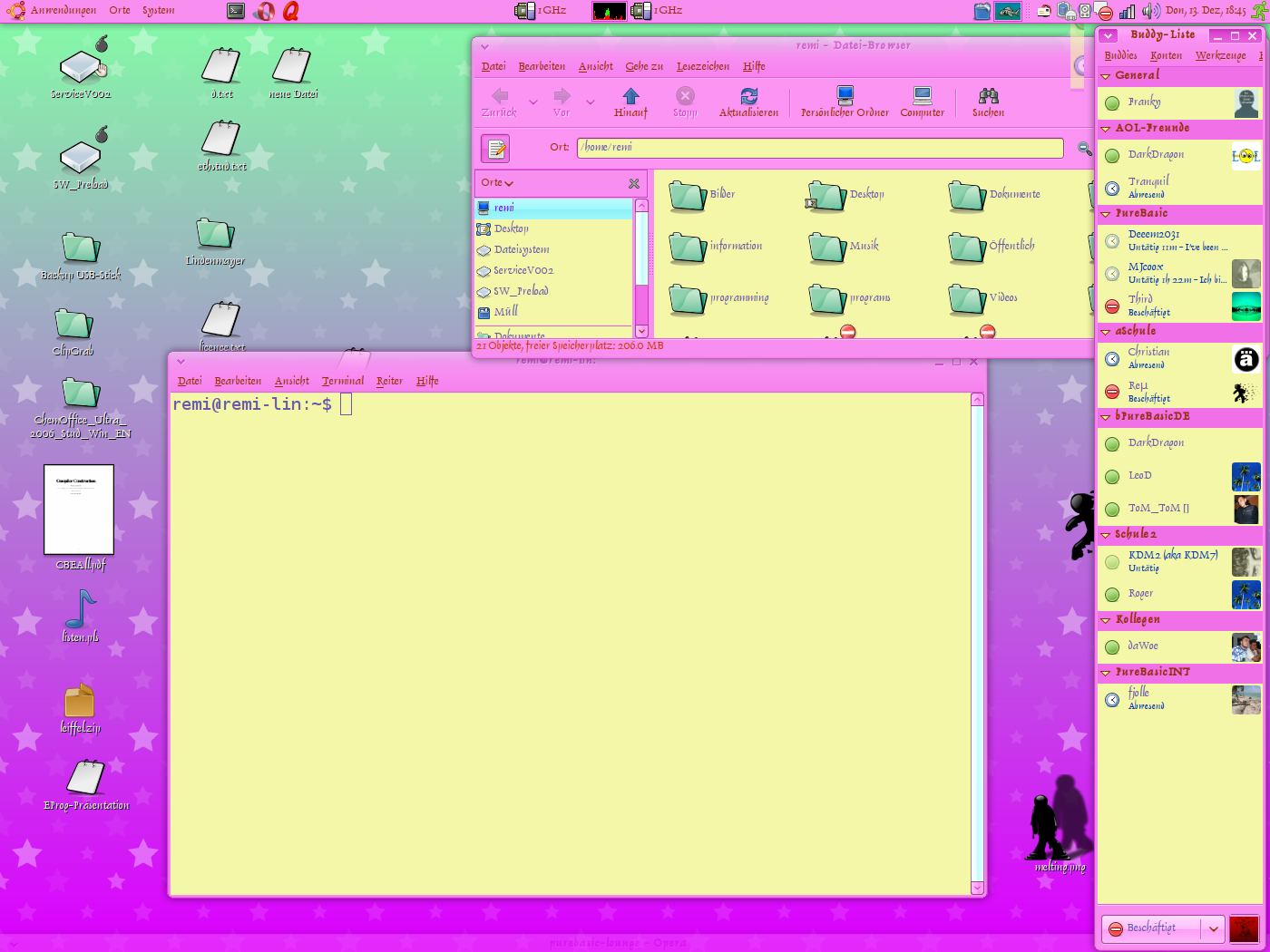
Task: Click the Hinauf up-arrow toolbar icon
Action: (630, 97)
